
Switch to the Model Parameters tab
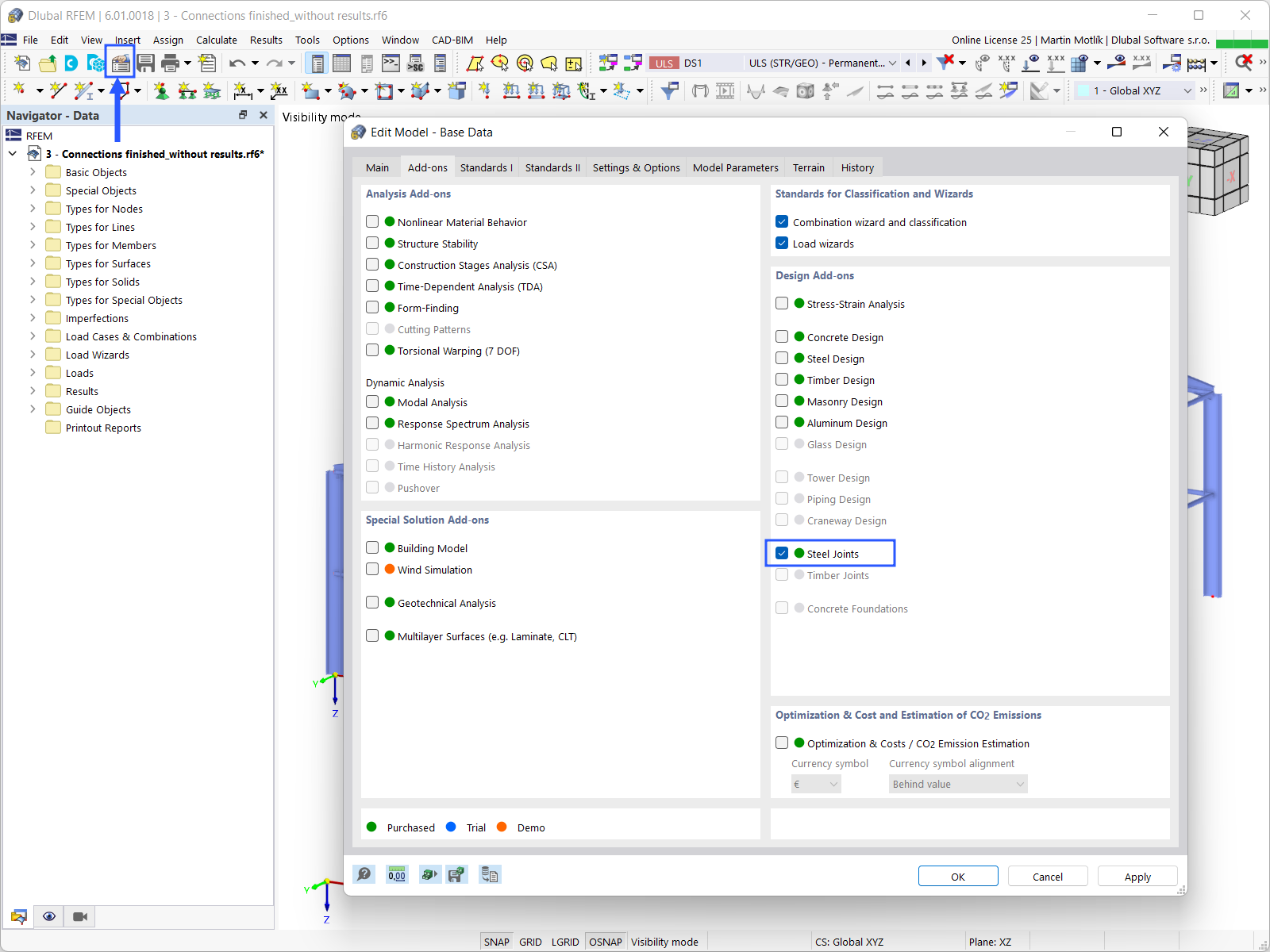coord(735,167)
